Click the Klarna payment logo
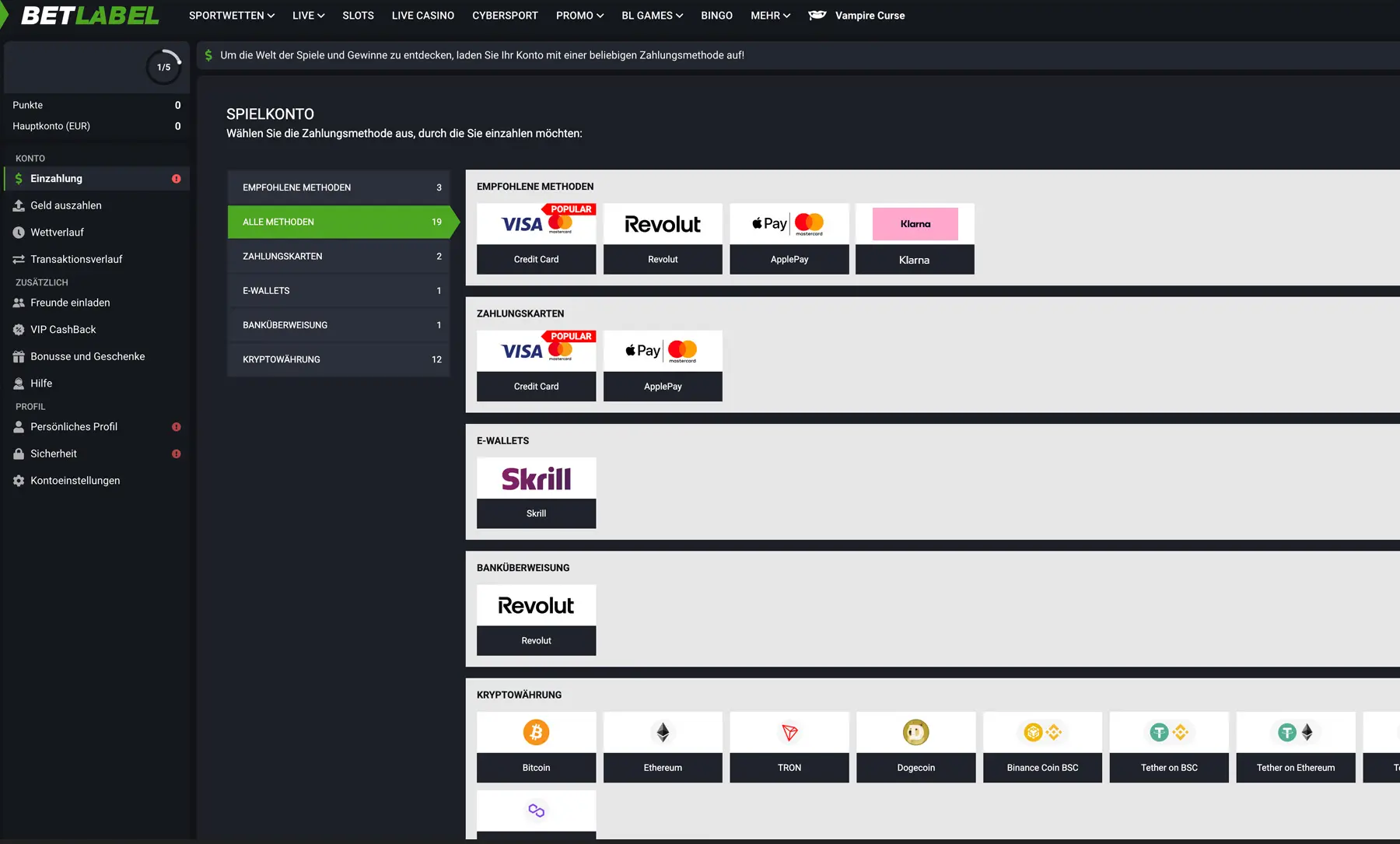 click(915, 224)
